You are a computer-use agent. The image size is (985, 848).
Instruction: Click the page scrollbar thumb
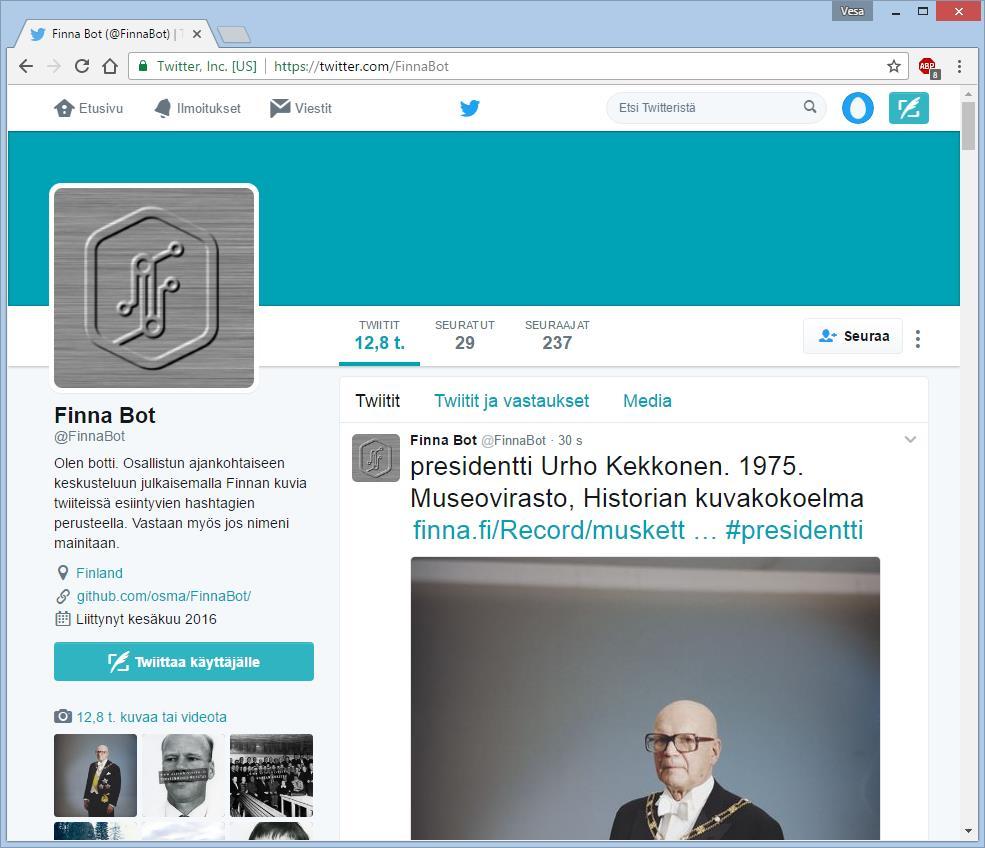(x=968, y=126)
